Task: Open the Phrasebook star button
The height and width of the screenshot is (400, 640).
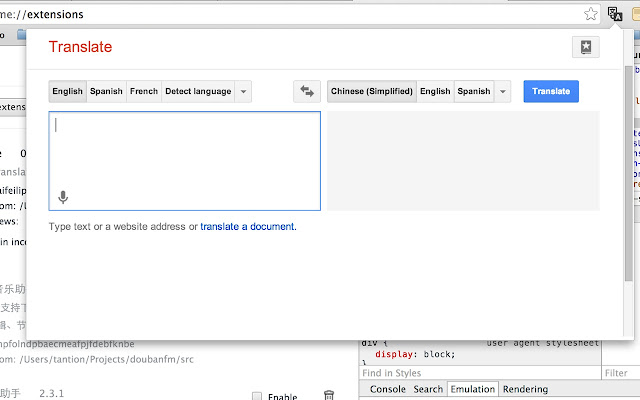Action: (586, 47)
